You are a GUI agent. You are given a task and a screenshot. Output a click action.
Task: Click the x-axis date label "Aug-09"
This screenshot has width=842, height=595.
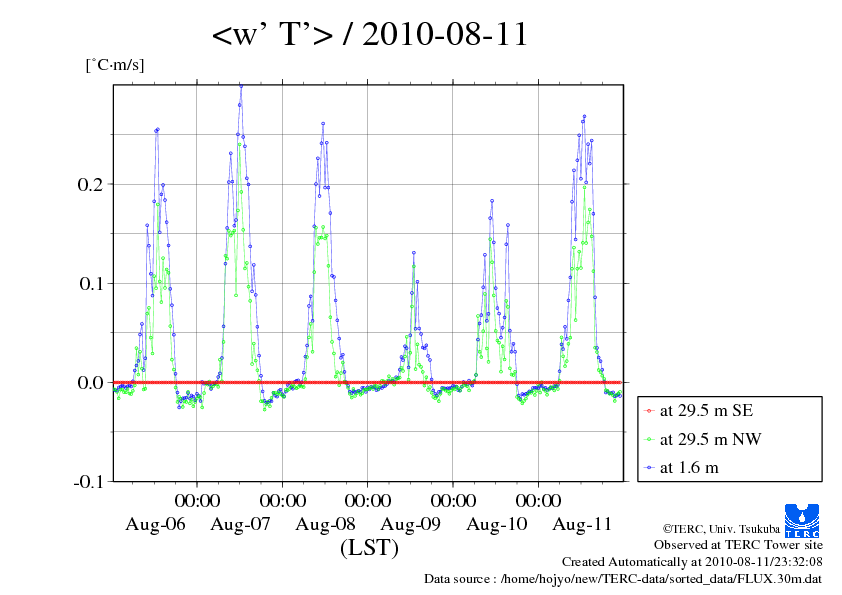410,524
